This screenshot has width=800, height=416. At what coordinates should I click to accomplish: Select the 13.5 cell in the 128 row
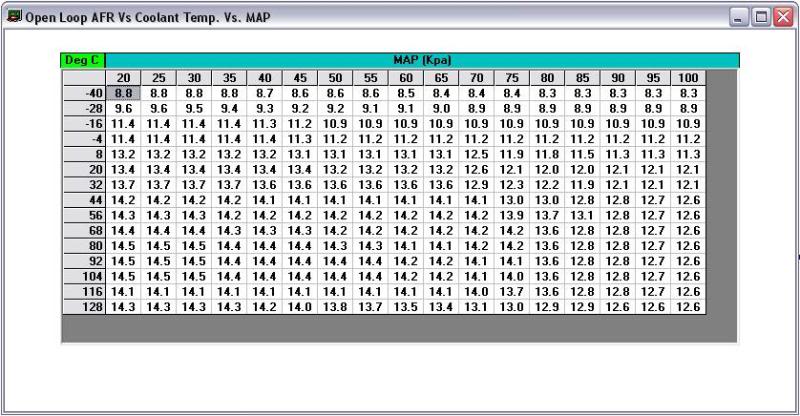coord(406,307)
